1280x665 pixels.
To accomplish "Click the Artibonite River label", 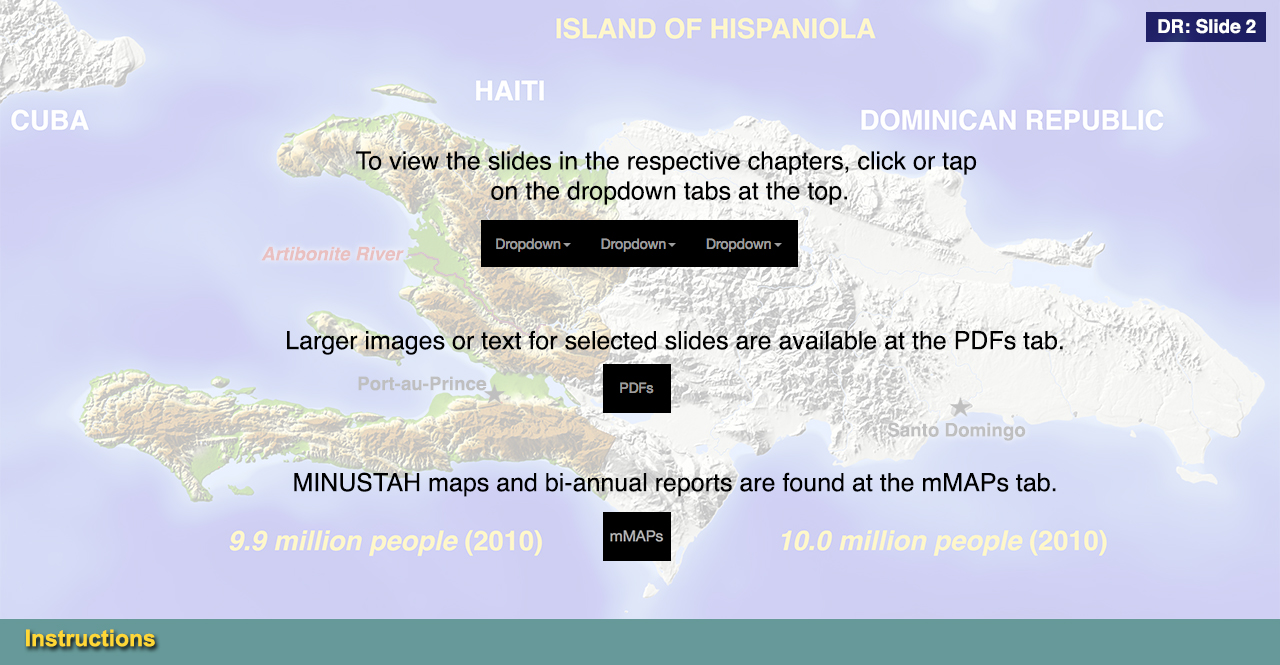I will [x=332, y=254].
